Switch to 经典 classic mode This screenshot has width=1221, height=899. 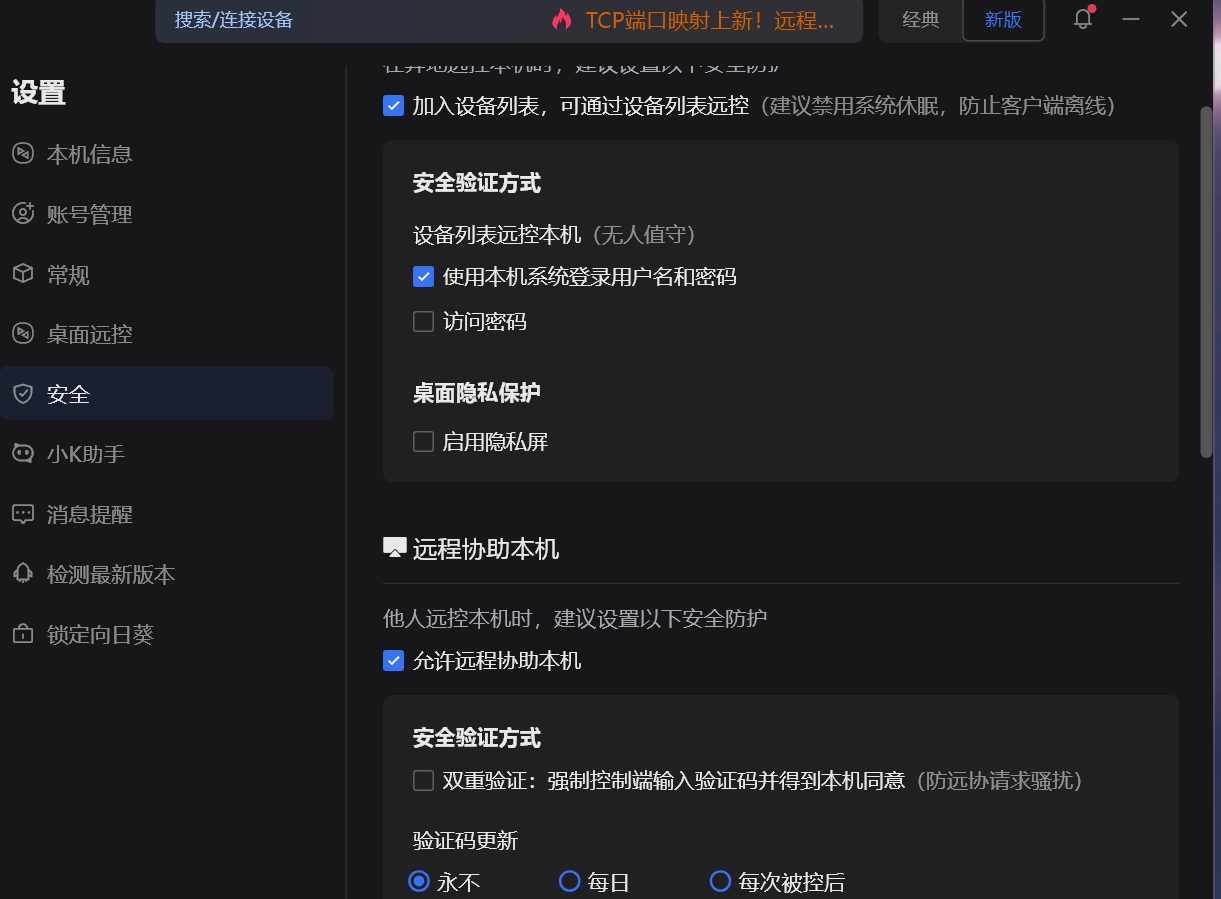pyautogui.click(x=921, y=20)
